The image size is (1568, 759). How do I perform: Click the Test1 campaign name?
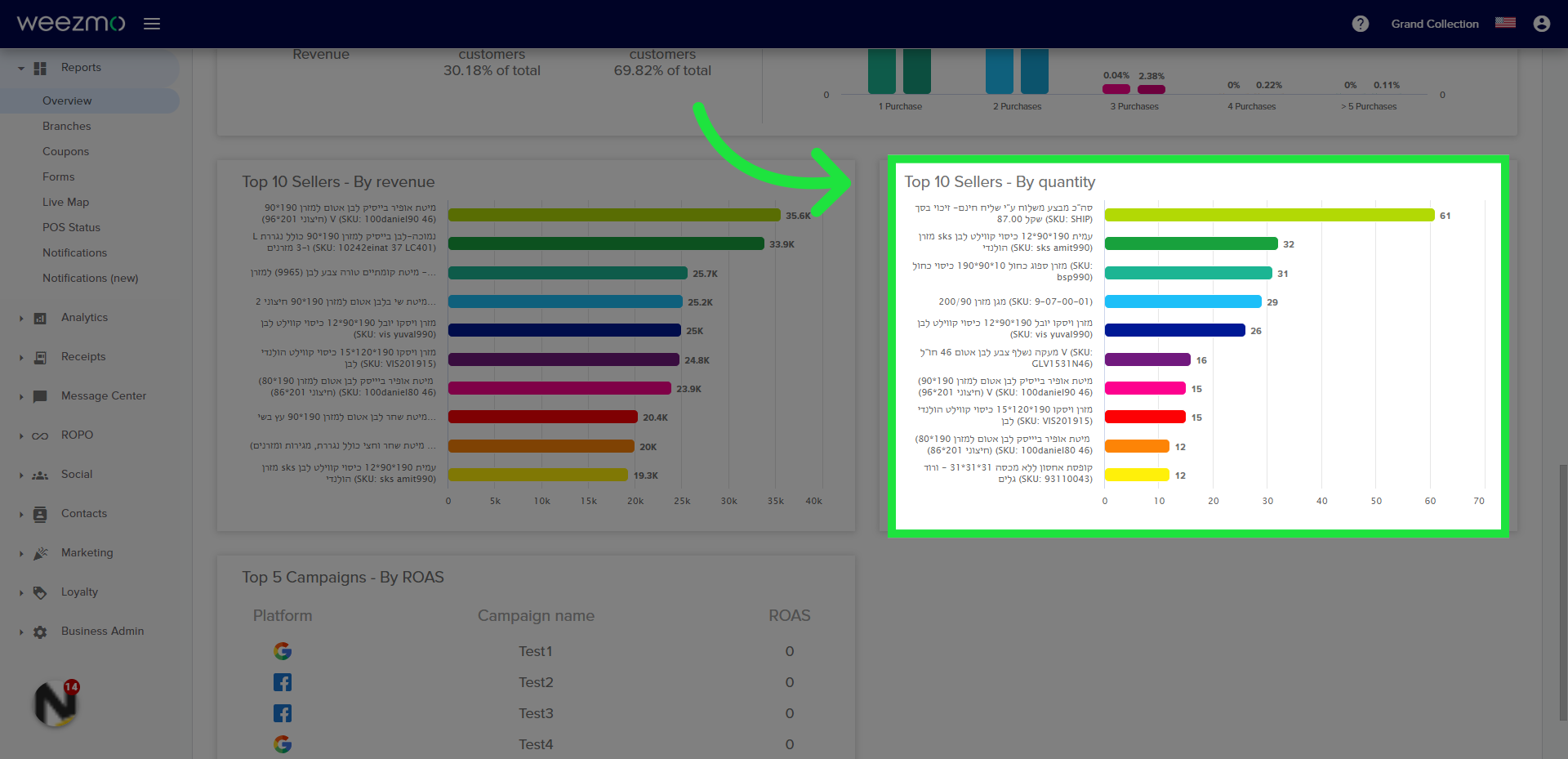pyautogui.click(x=536, y=651)
